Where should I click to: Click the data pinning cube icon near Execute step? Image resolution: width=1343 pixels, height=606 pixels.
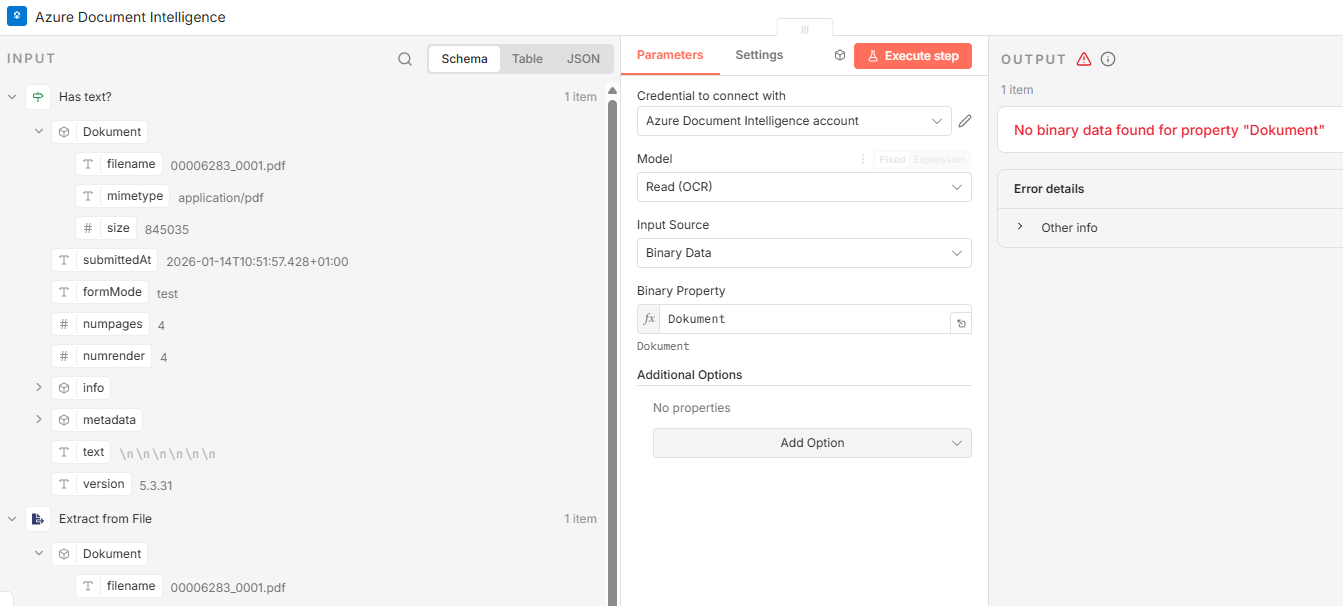click(x=841, y=56)
